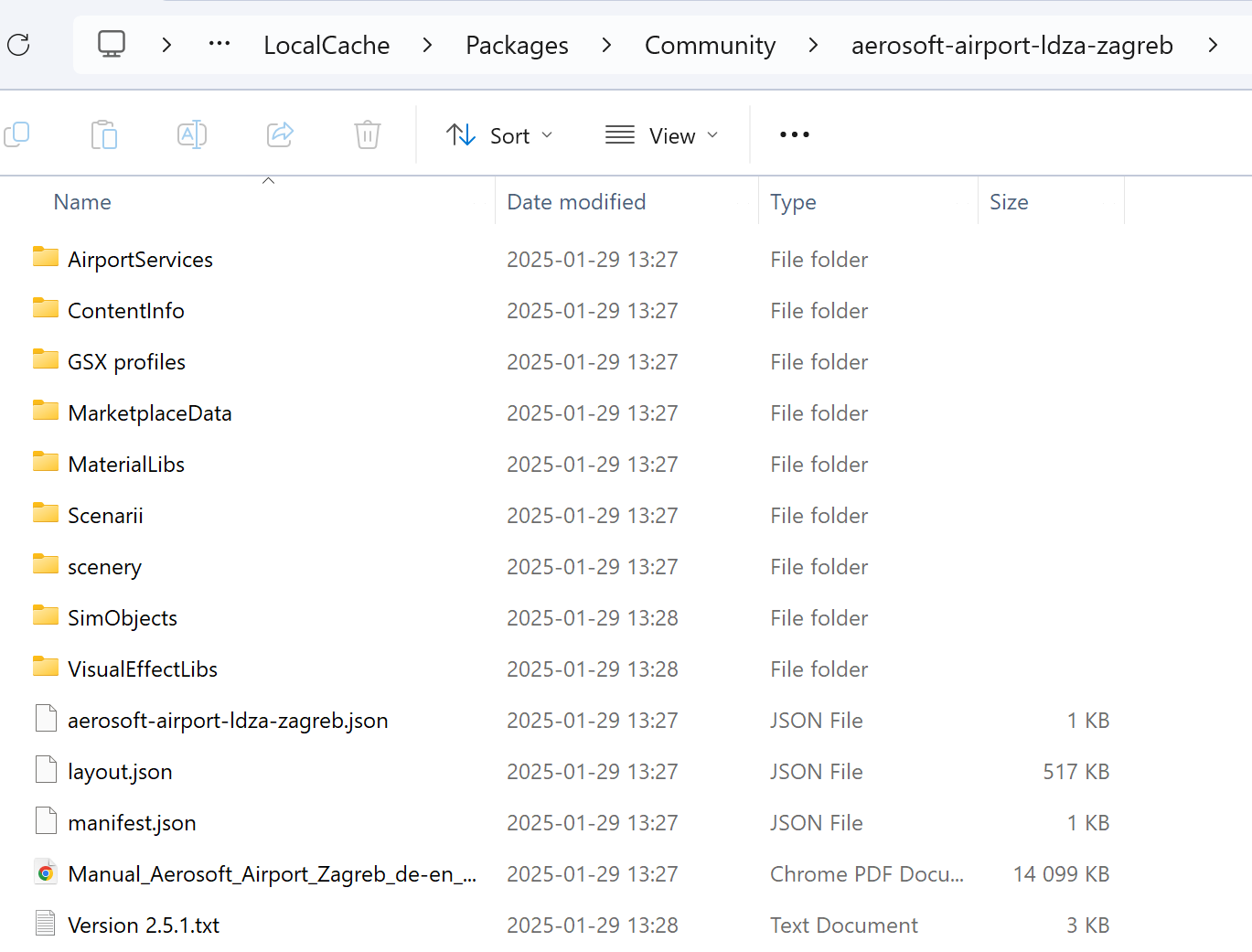Navigate to LocalCache in the breadcrumb

326,45
